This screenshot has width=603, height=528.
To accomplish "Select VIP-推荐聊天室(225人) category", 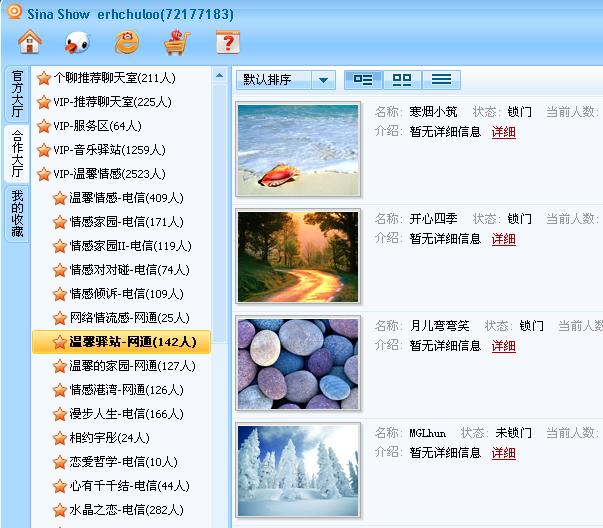I will [x=112, y=102].
